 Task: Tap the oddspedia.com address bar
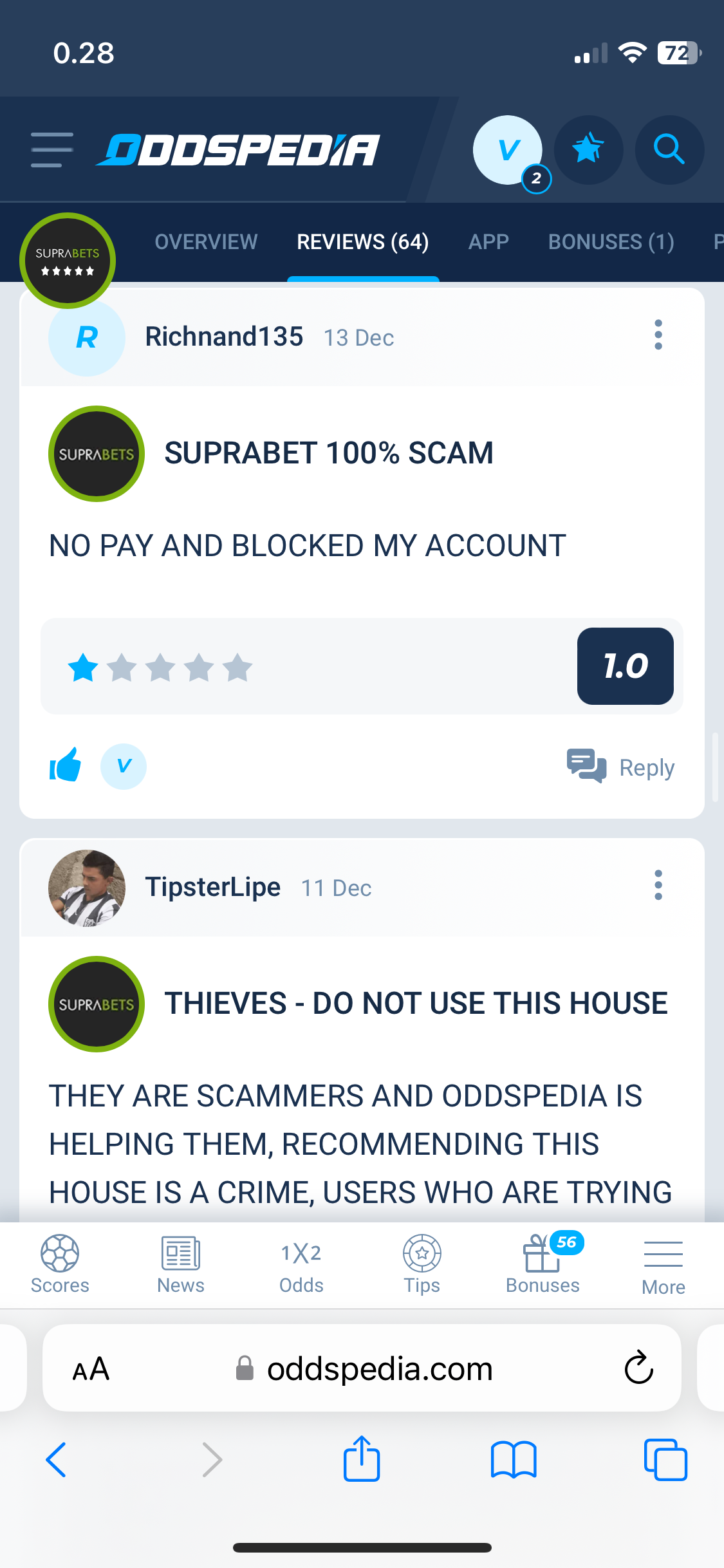[362, 1368]
